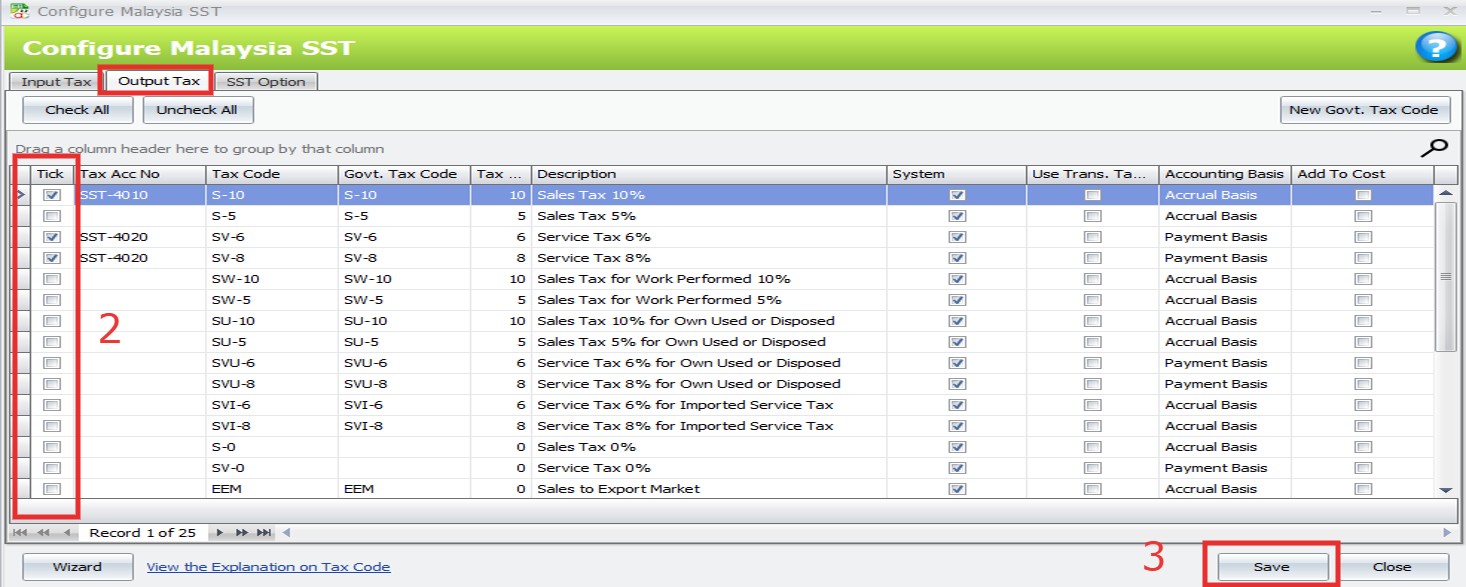Go to previous record navigator arrow
Screen dimensions: 1466x587
tap(67, 533)
